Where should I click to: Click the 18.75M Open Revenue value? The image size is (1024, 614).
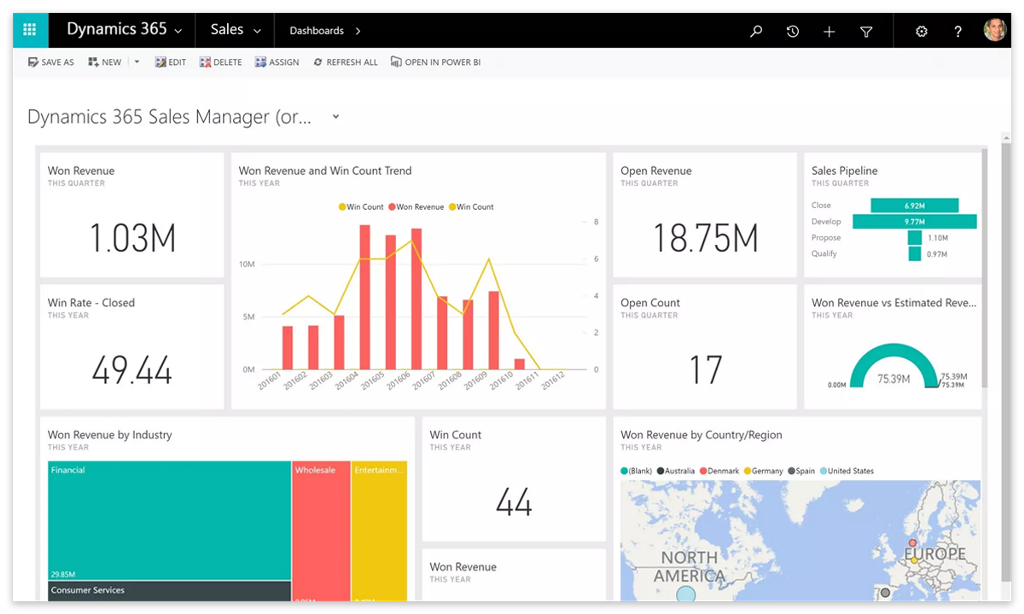[x=705, y=238]
